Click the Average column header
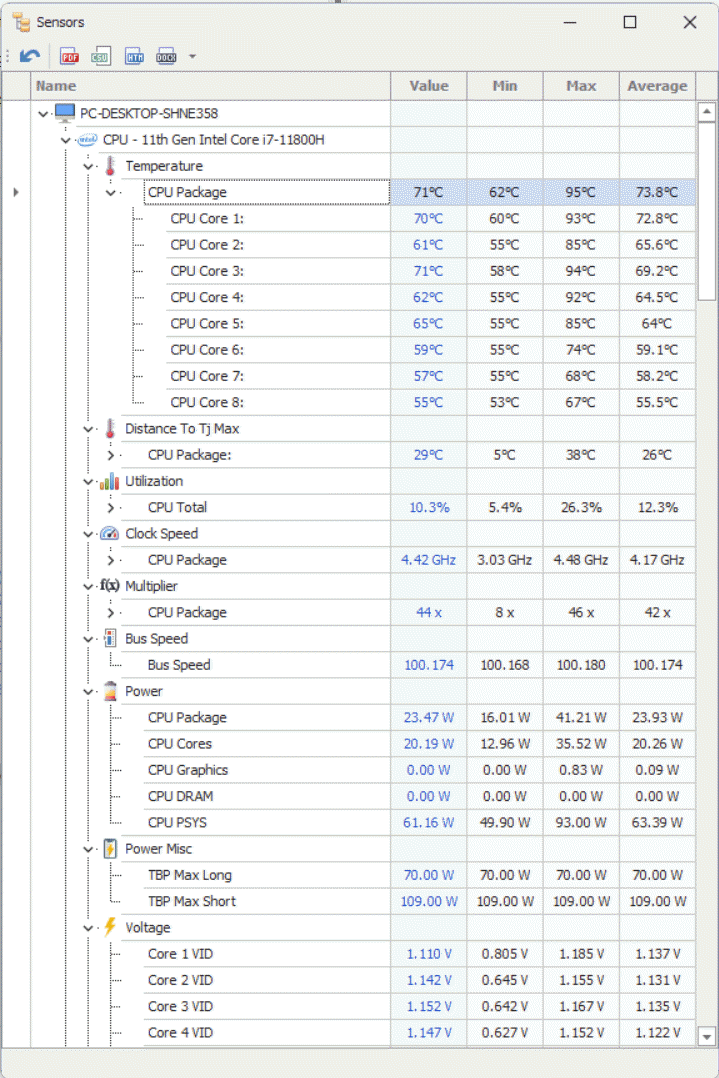 coord(657,86)
